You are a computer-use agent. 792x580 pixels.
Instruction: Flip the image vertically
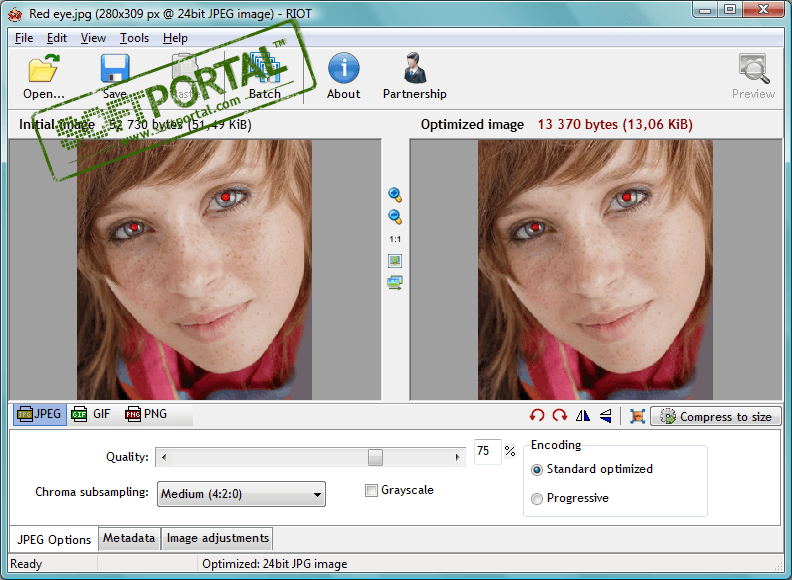tap(605, 416)
